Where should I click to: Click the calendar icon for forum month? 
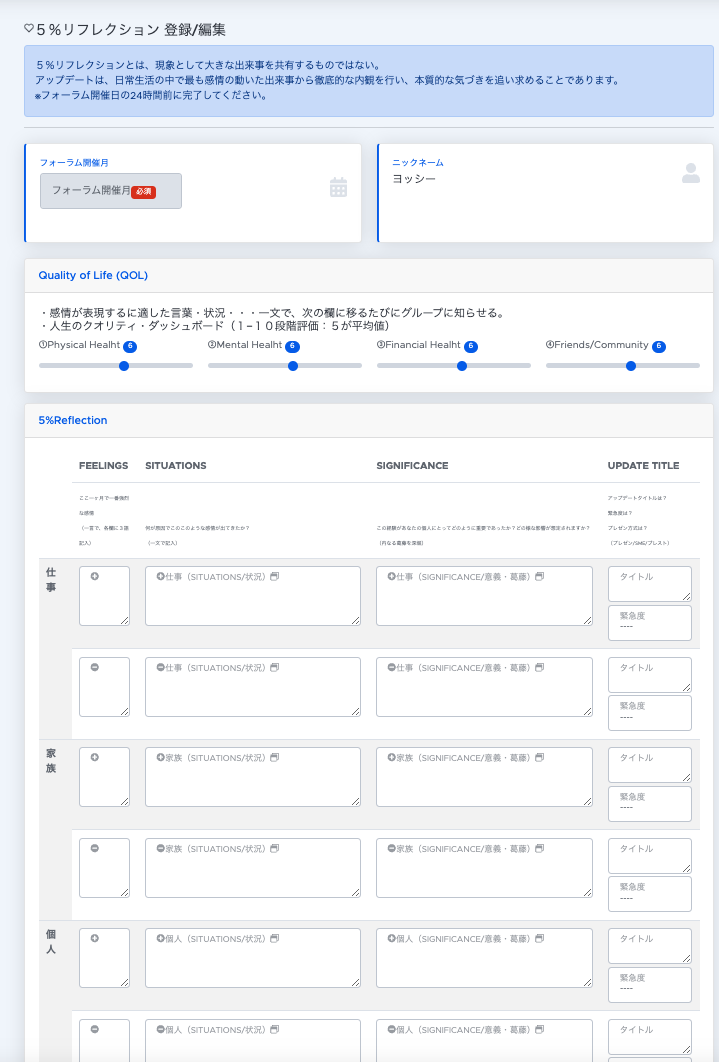point(338,187)
